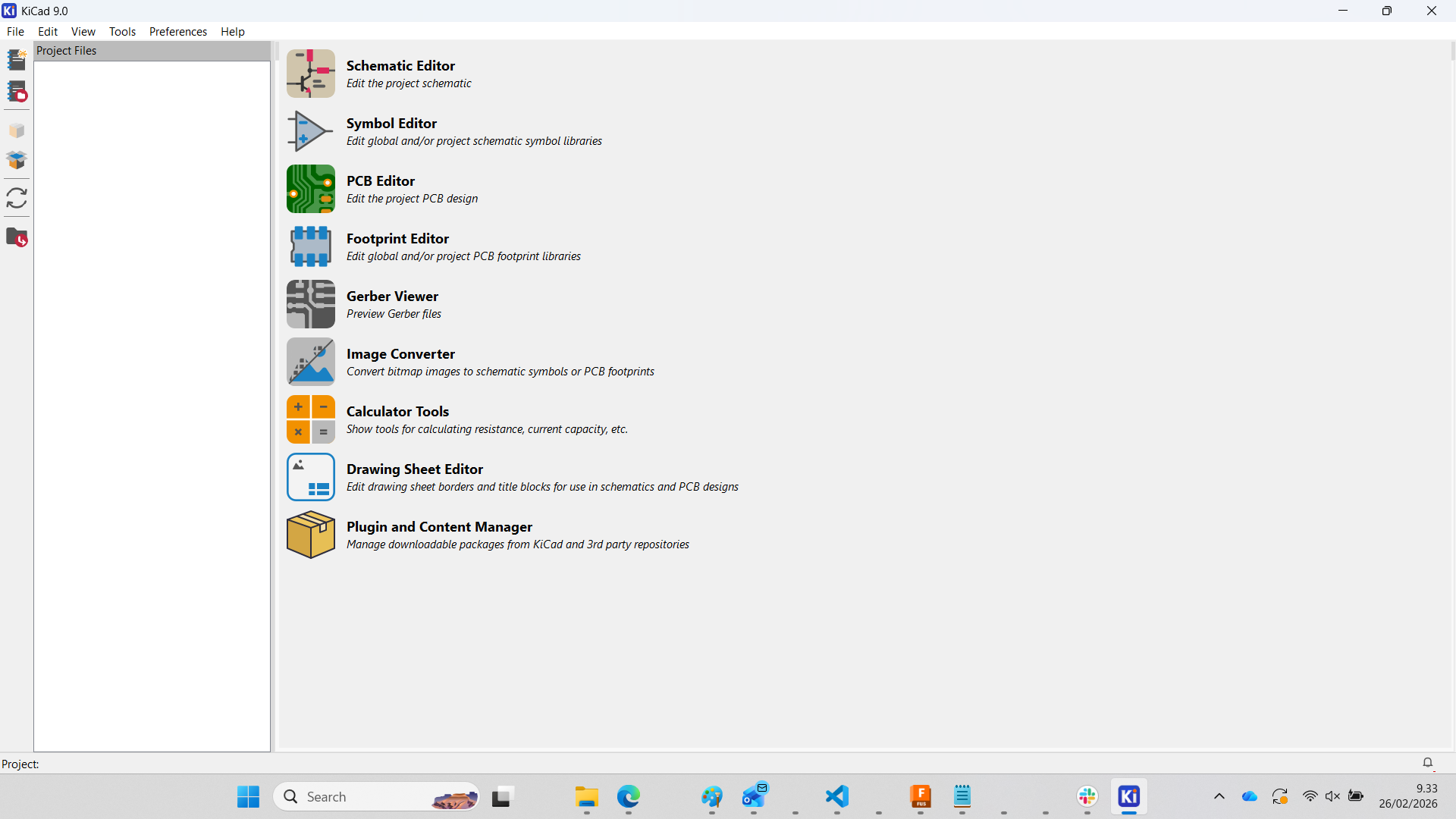Open the Gerber Viewer icon
1456x819 pixels.
[310, 304]
